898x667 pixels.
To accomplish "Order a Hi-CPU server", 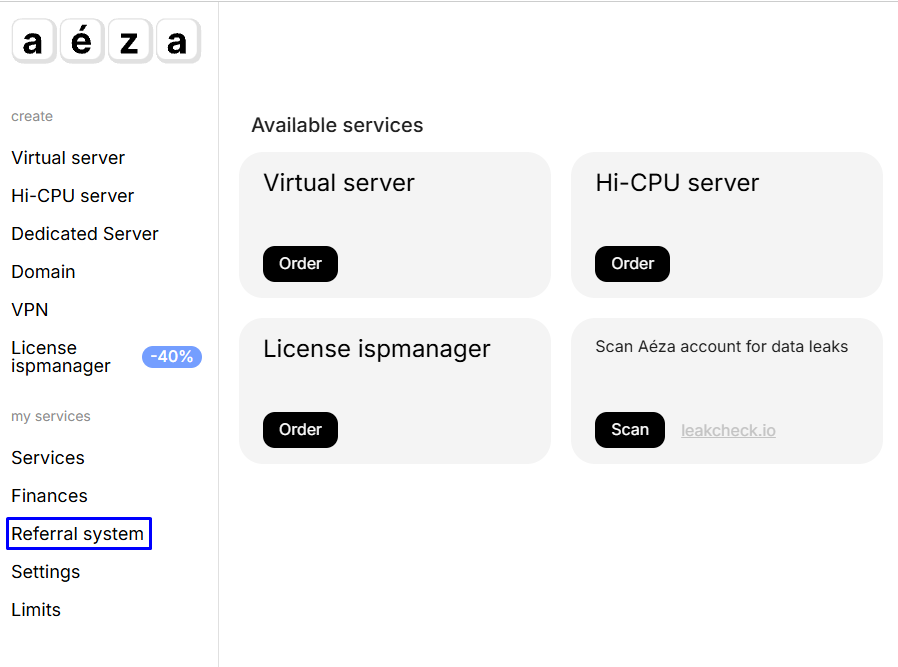I will point(632,264).
